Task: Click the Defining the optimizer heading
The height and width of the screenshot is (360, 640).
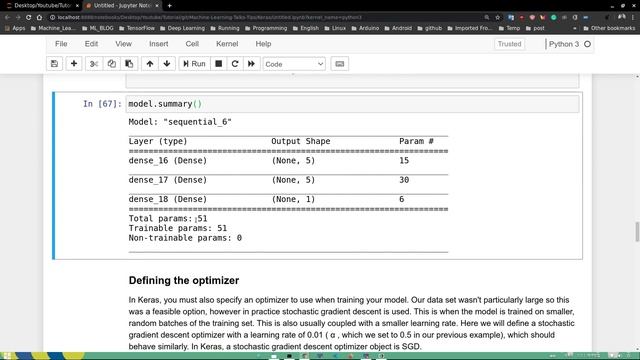Action: [184, 280]
